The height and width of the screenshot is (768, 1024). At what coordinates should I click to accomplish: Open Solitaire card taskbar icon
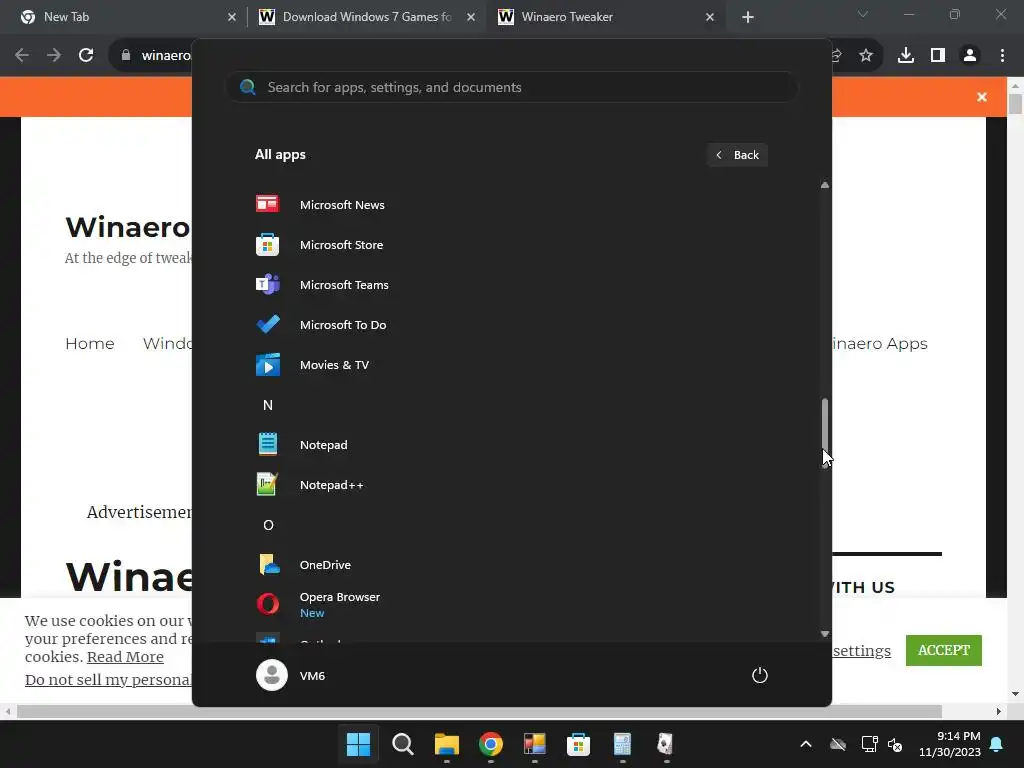pyautogui.click(x=665, y=744)
